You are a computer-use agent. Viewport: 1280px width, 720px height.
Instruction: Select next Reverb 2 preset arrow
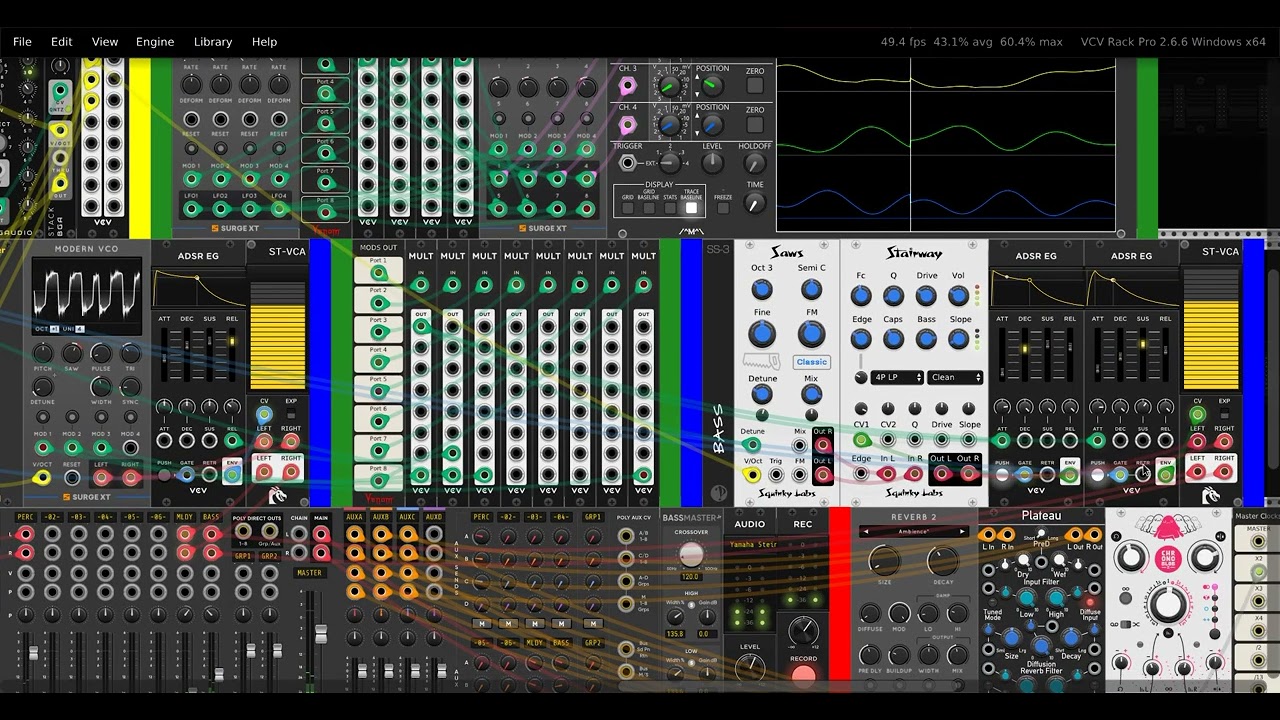[x=965, y=532]
